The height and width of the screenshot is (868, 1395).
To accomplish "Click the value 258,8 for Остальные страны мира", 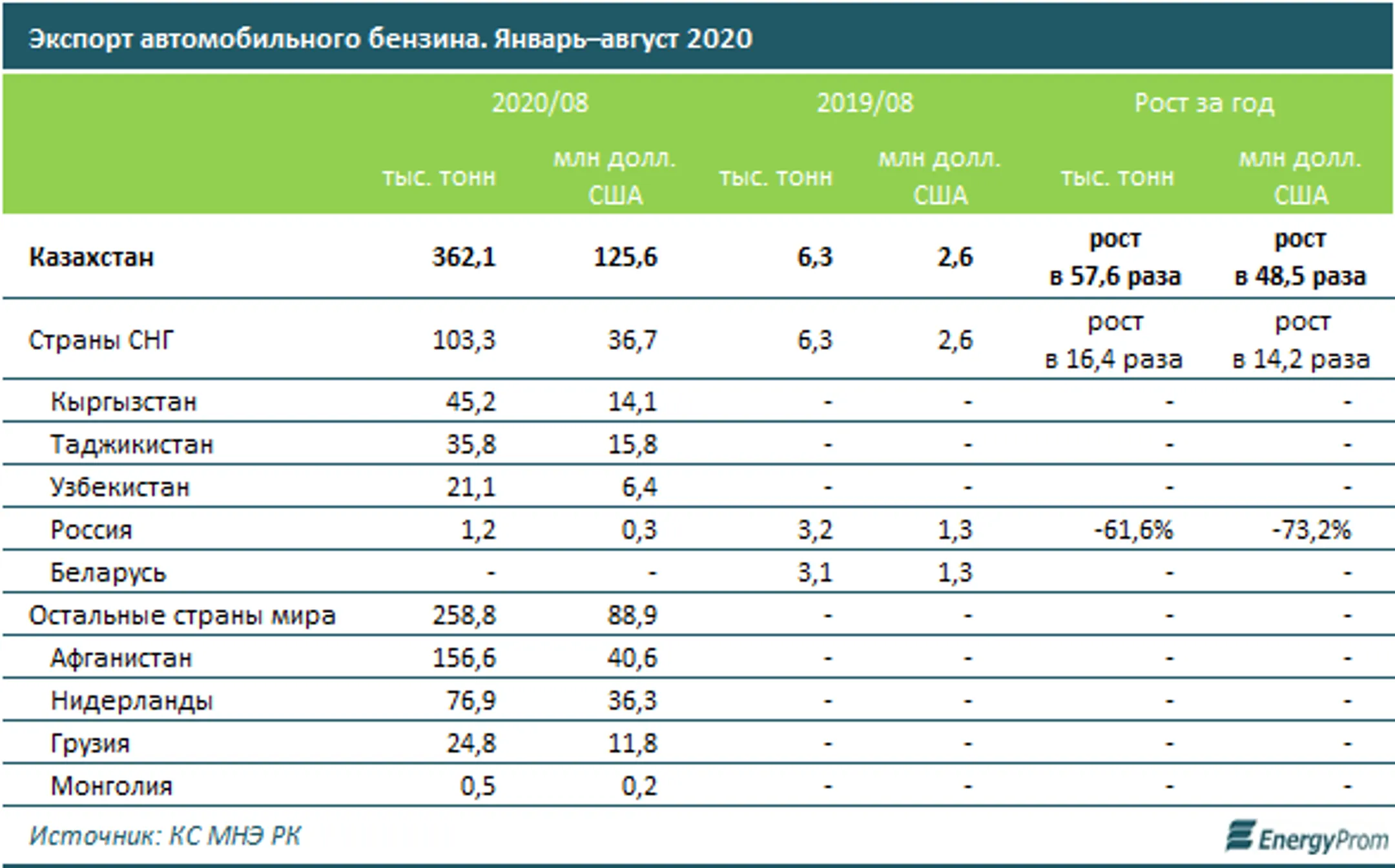I will (x=464, y=615).
